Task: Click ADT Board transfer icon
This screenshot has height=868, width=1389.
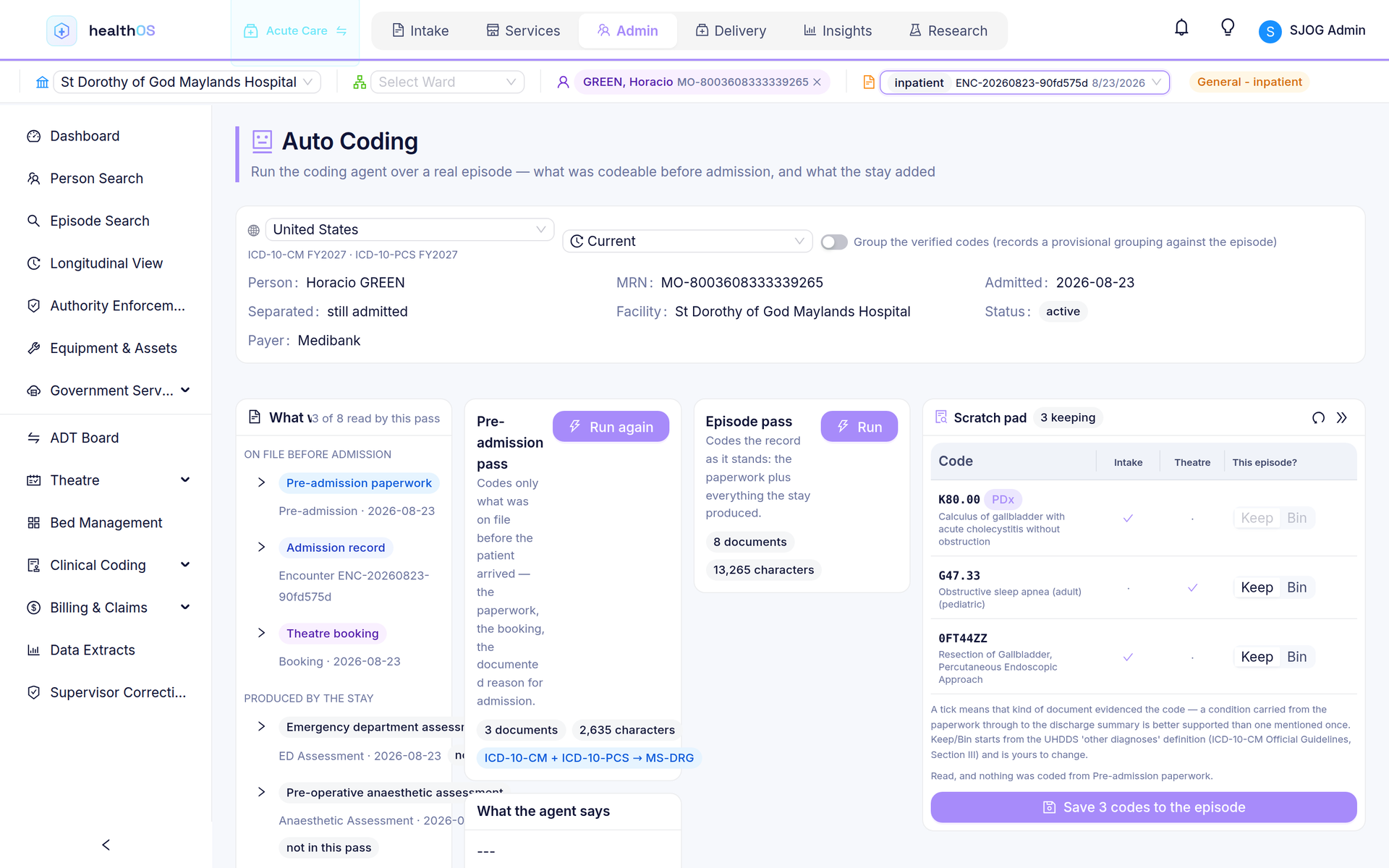Action: pos(33,438)
